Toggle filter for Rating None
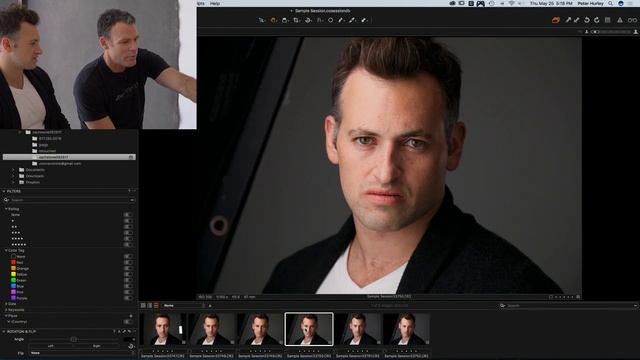640x360 pixels. (x=128, y=215)
